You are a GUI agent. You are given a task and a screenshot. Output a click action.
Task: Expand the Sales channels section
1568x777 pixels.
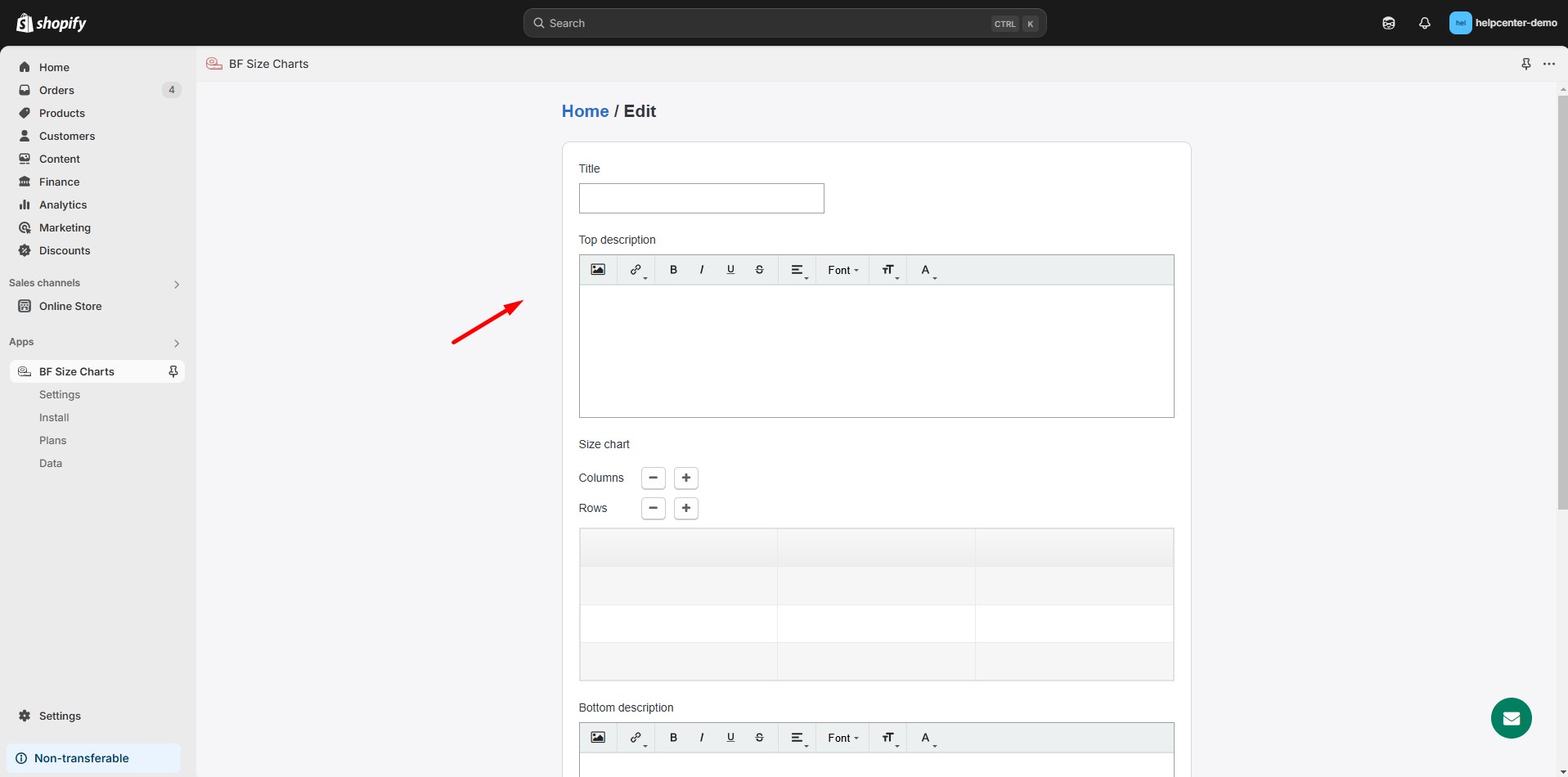pos(177,284)
